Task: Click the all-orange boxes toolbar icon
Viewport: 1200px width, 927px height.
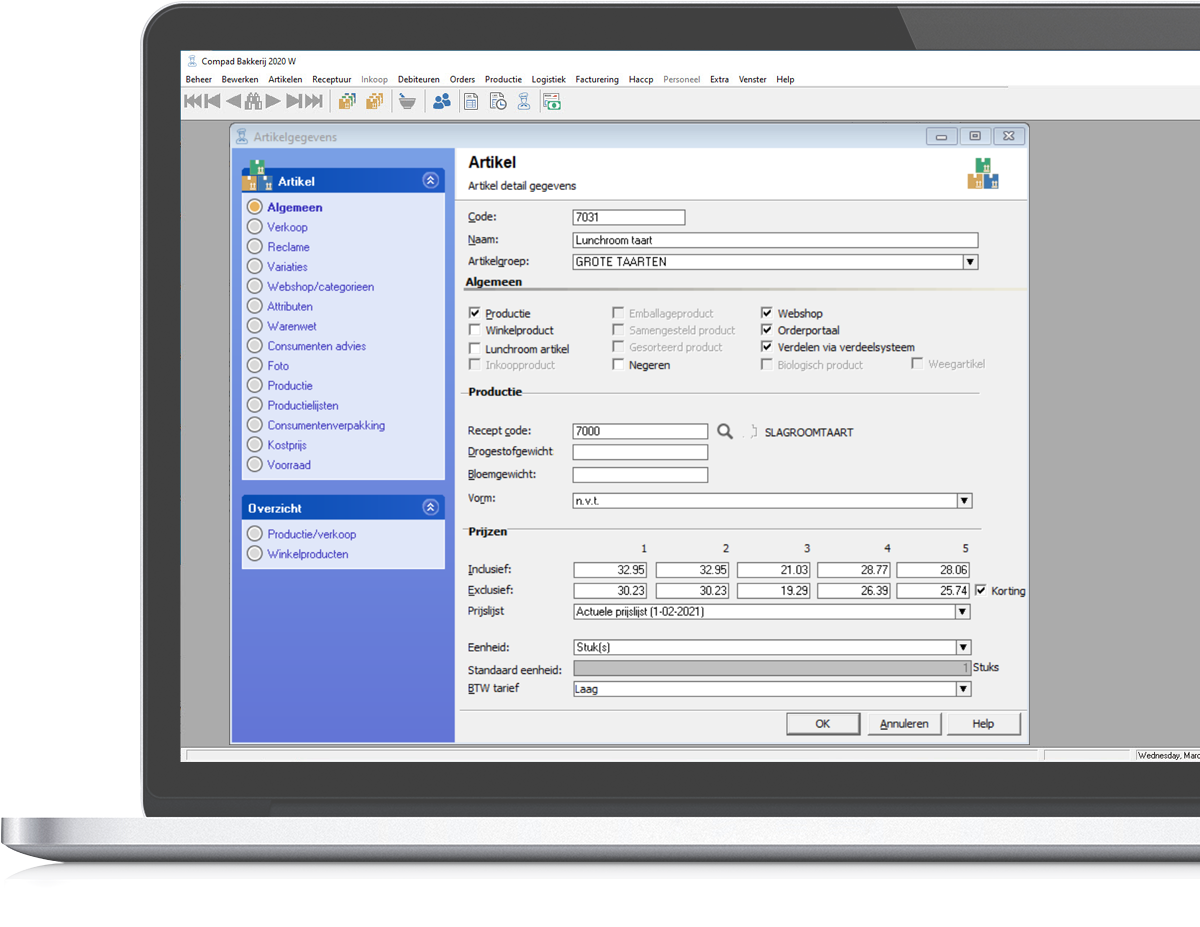Action: pyautogui.click(x=375, y=101)
